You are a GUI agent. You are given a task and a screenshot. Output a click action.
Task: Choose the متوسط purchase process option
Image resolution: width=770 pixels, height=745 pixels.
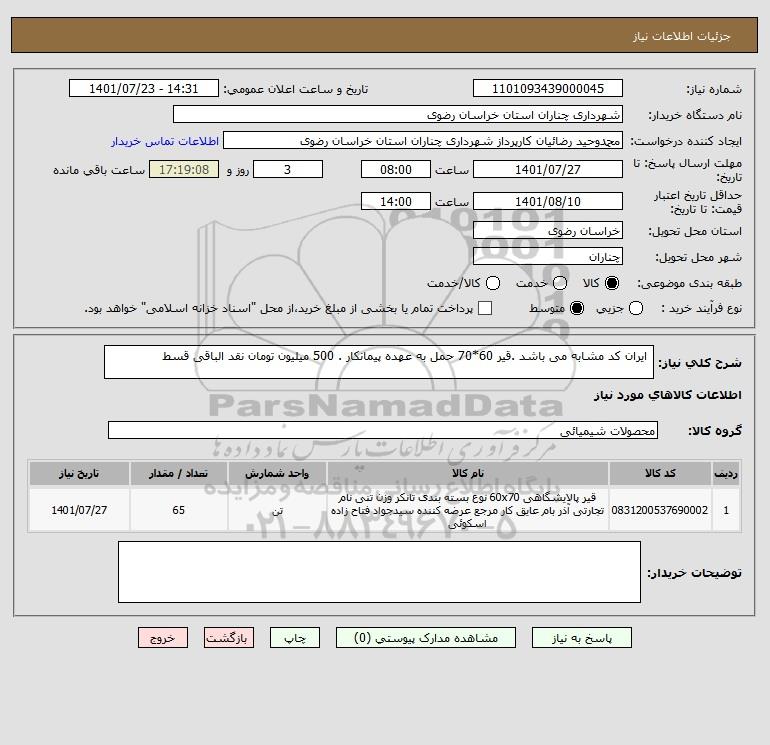click(577, 308)
